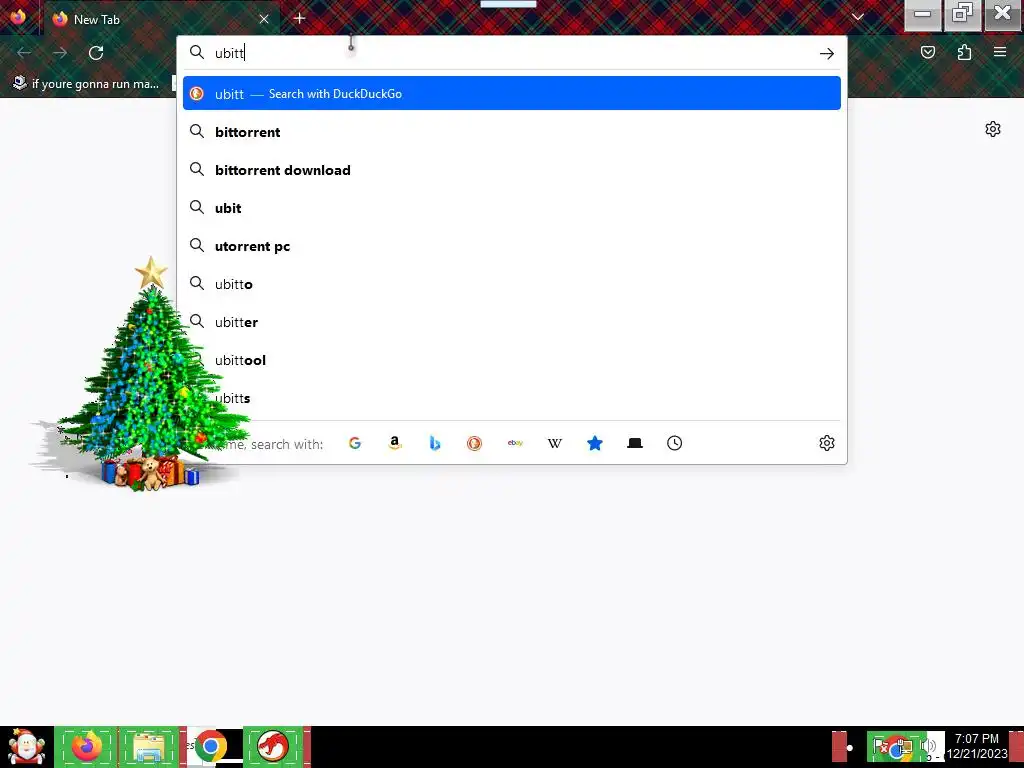The width and height of the screenshot is (1024, 768).
Task: Open File Explorer from the taskbar
Action: click(149, 747)
